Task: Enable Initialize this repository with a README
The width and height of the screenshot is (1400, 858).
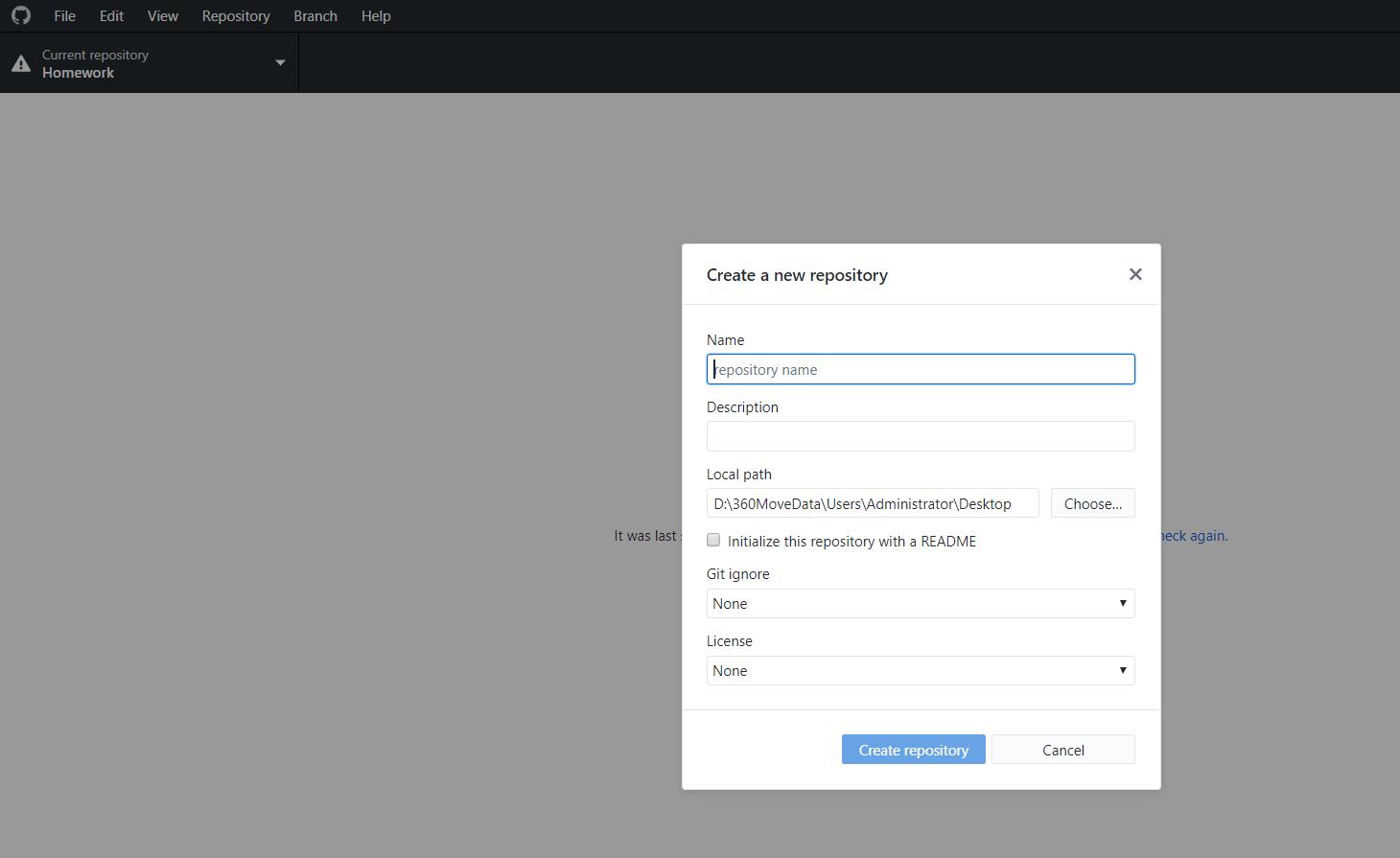Action: click(713, 541)
